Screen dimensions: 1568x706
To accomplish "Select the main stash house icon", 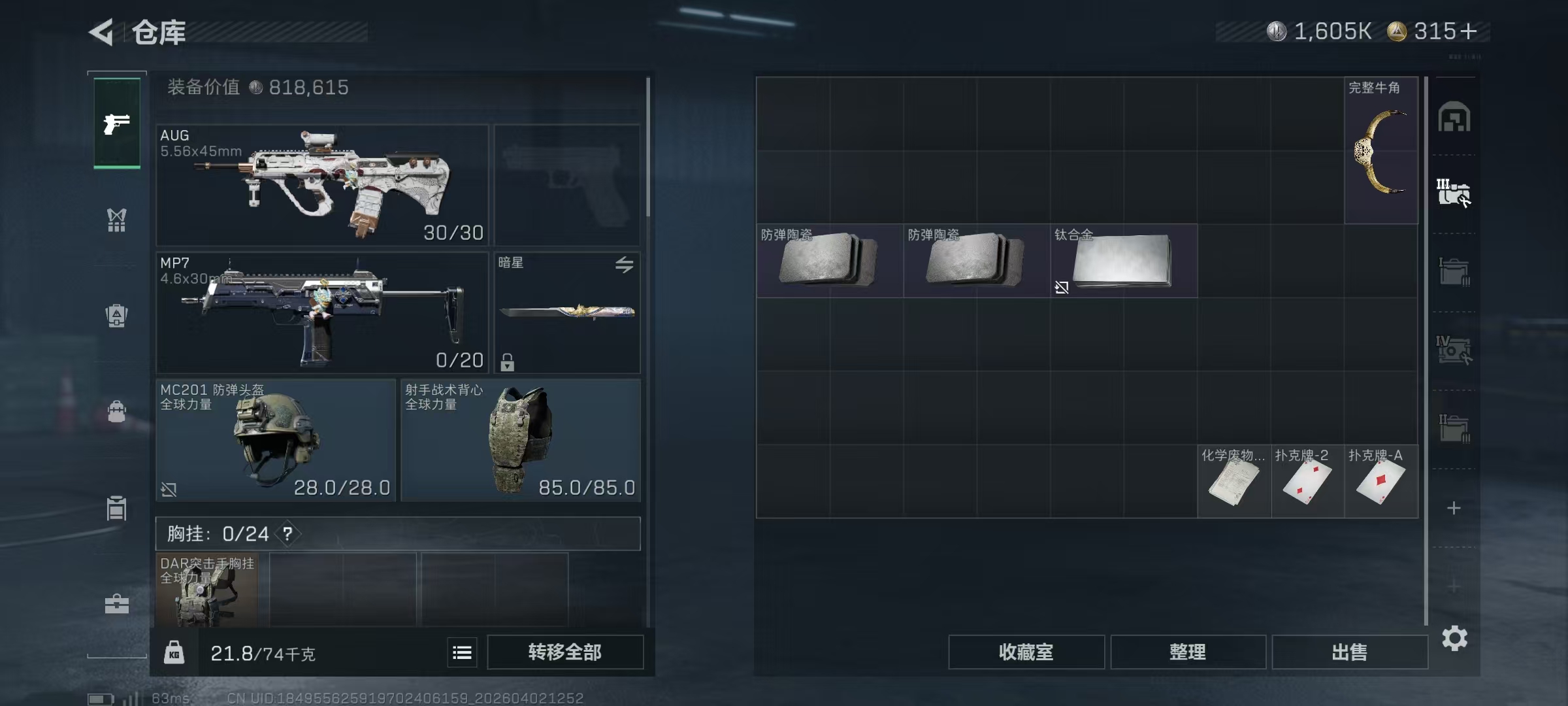I will (1454, 117).
